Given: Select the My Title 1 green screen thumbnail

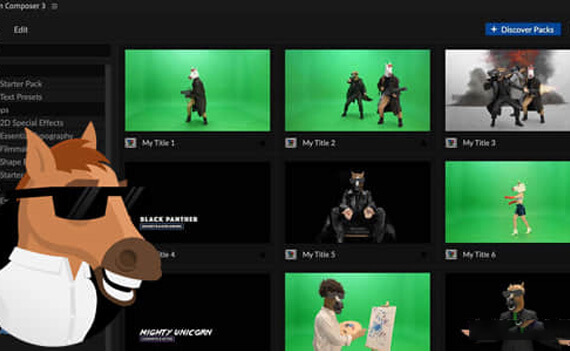Looking at the screenshot, I should point(197,90).
